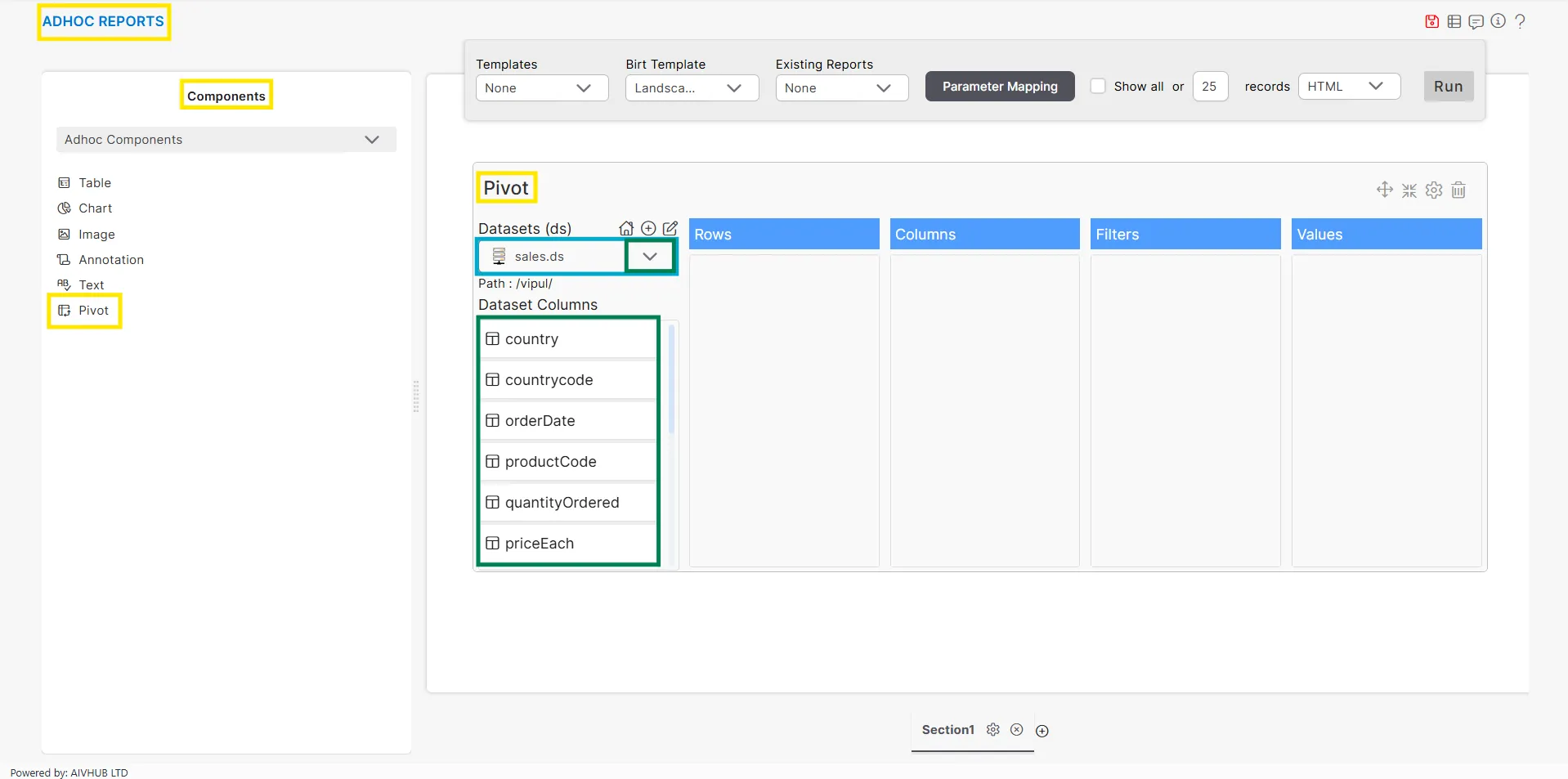Expand the sales.ds dataset dropdown
The height and width of the screenshot is (779, 1568).
(650, 257)
